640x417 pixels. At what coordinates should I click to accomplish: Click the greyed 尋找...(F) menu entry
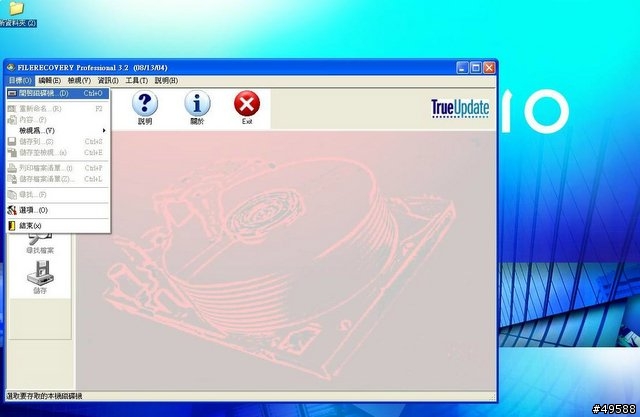click(58, 195)
